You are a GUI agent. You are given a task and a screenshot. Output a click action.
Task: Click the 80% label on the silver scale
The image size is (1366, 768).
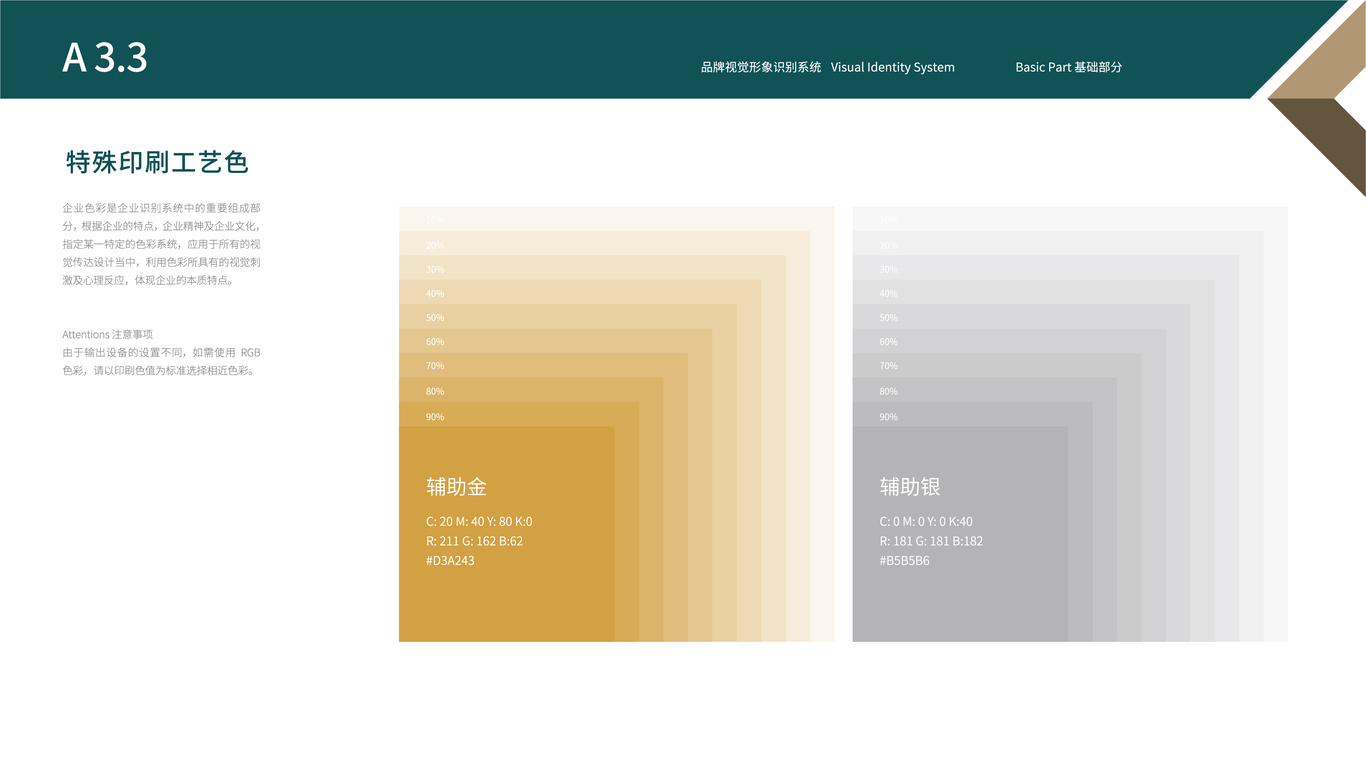click(x=889, y=392)
